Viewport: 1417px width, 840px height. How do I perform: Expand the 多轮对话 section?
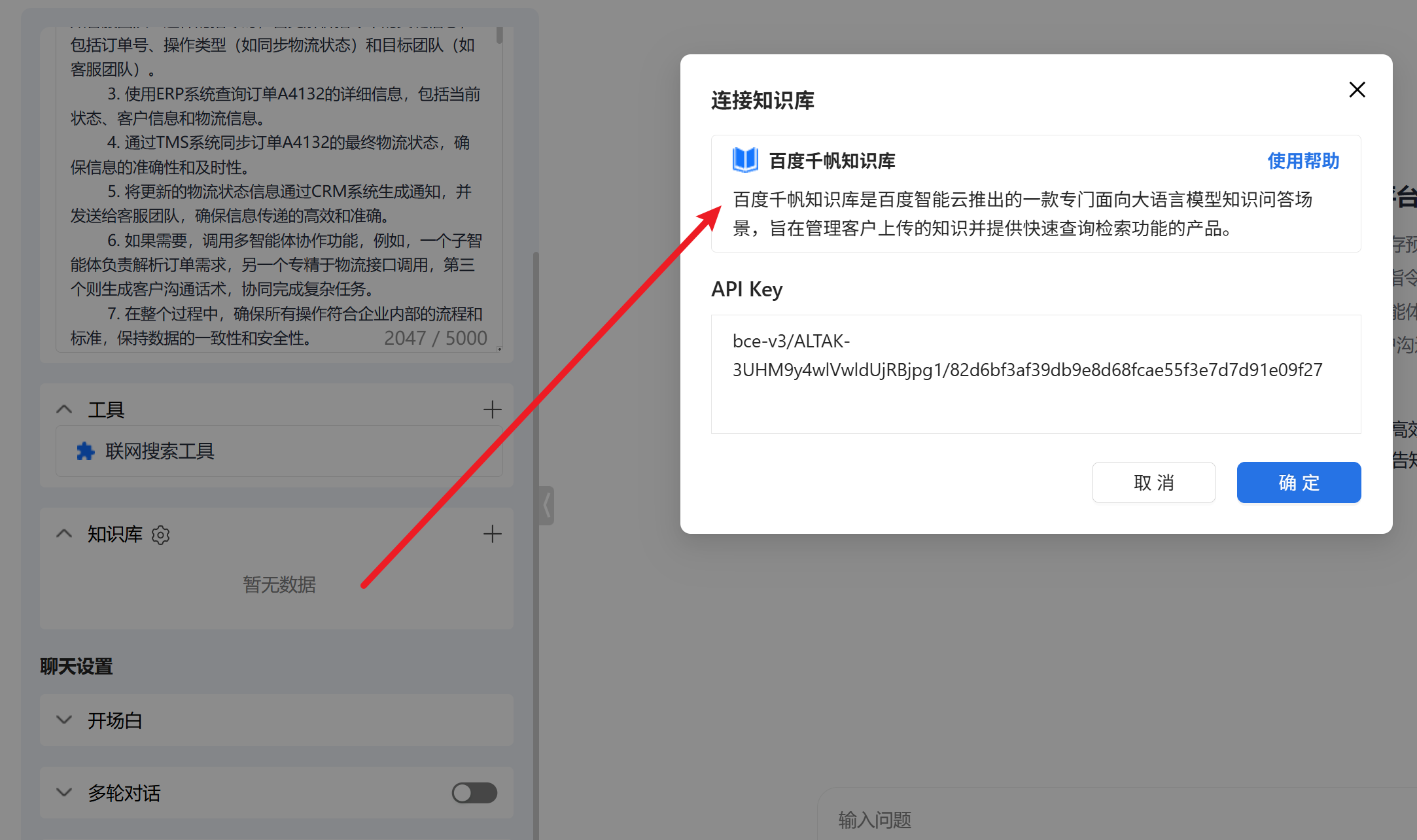[63, 792]
